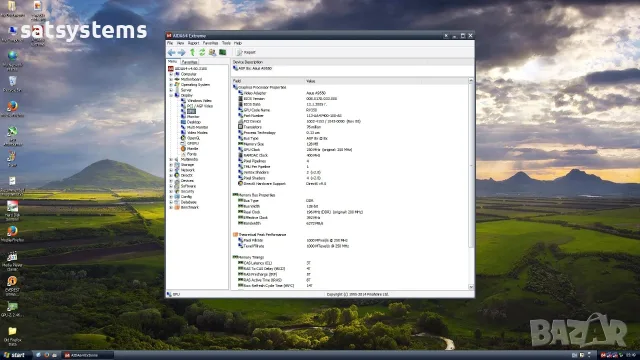Open the View menu
This screenshot has height=360, width=640.
[x=180, y=43]
